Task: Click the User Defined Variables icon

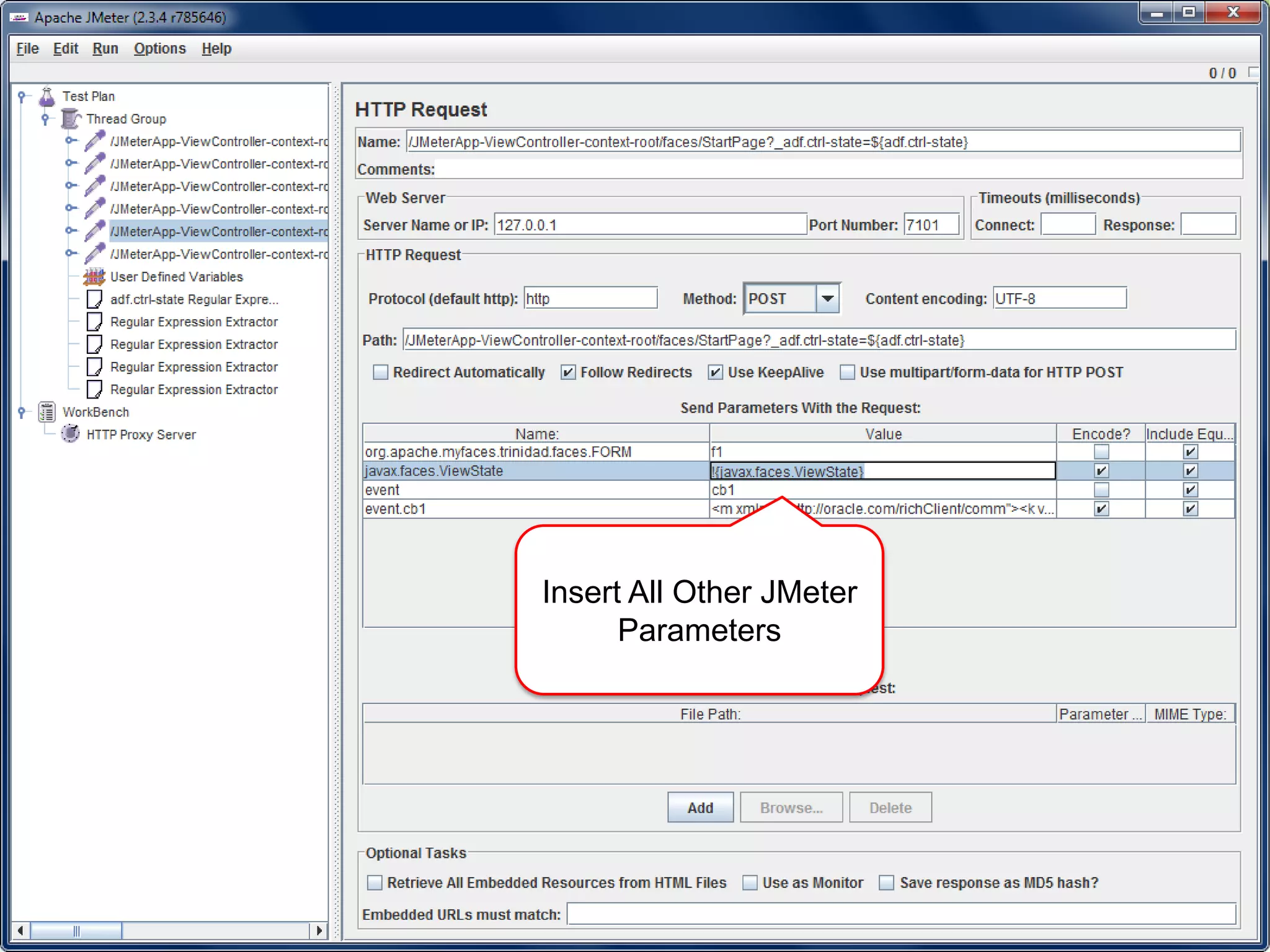Action: (x=94, y=276)
